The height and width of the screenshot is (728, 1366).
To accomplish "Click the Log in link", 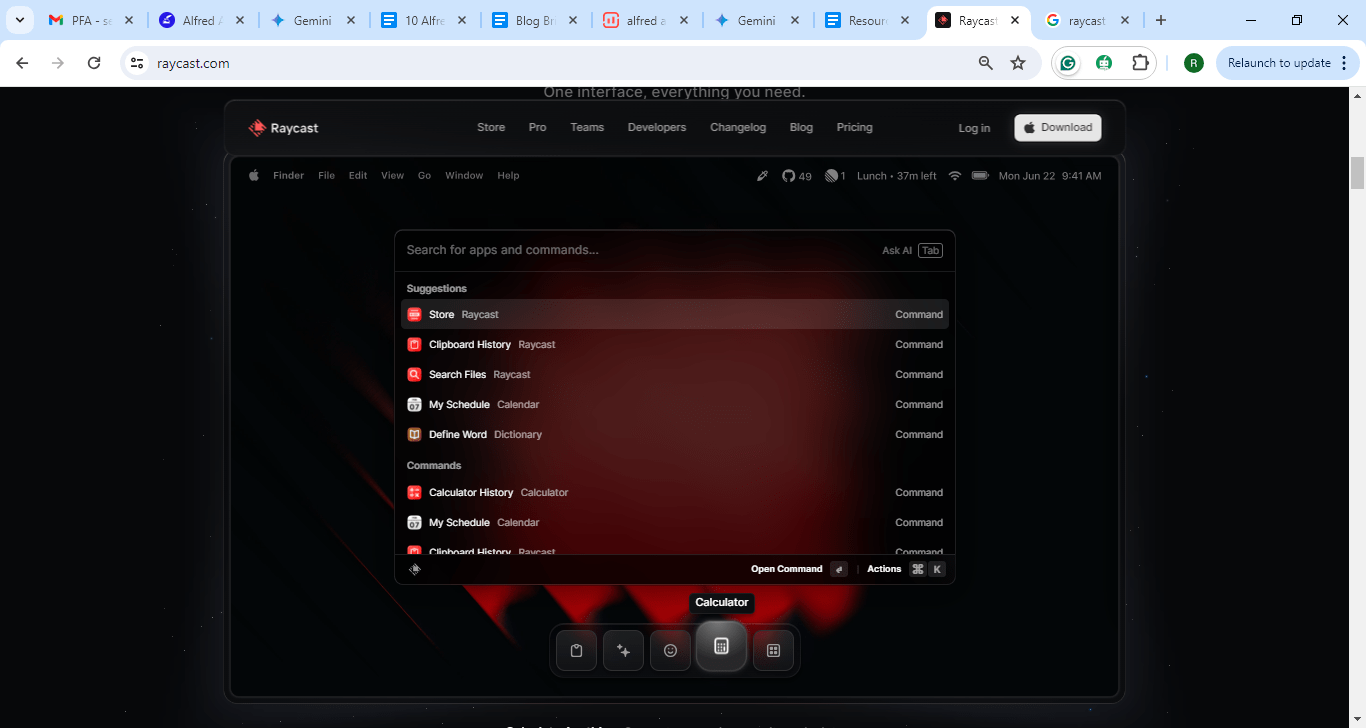I will click(x=974, y=128).
